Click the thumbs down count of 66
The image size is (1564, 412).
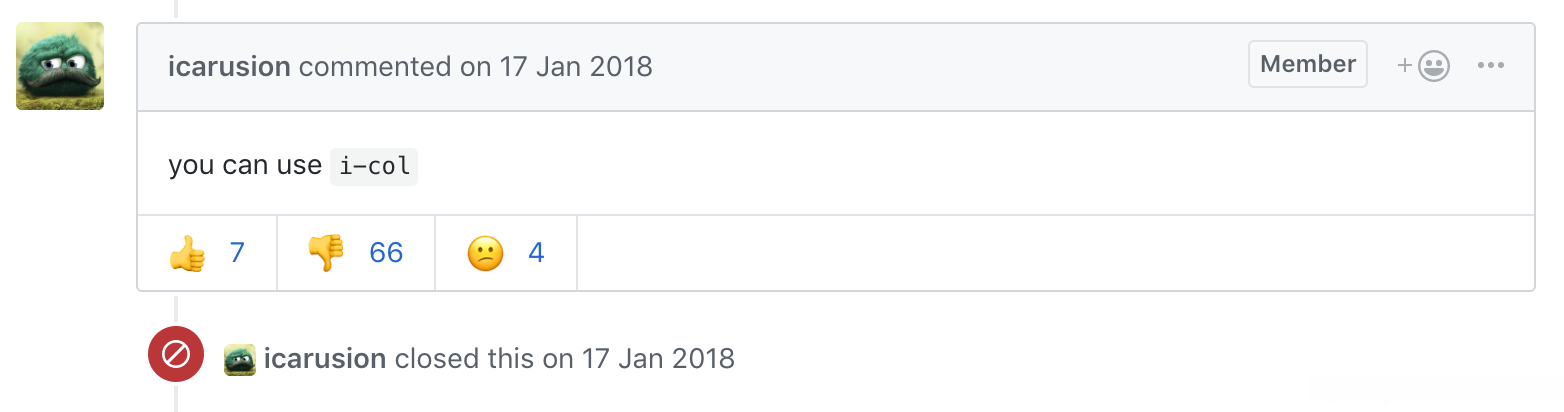click(x=386, y=253)
